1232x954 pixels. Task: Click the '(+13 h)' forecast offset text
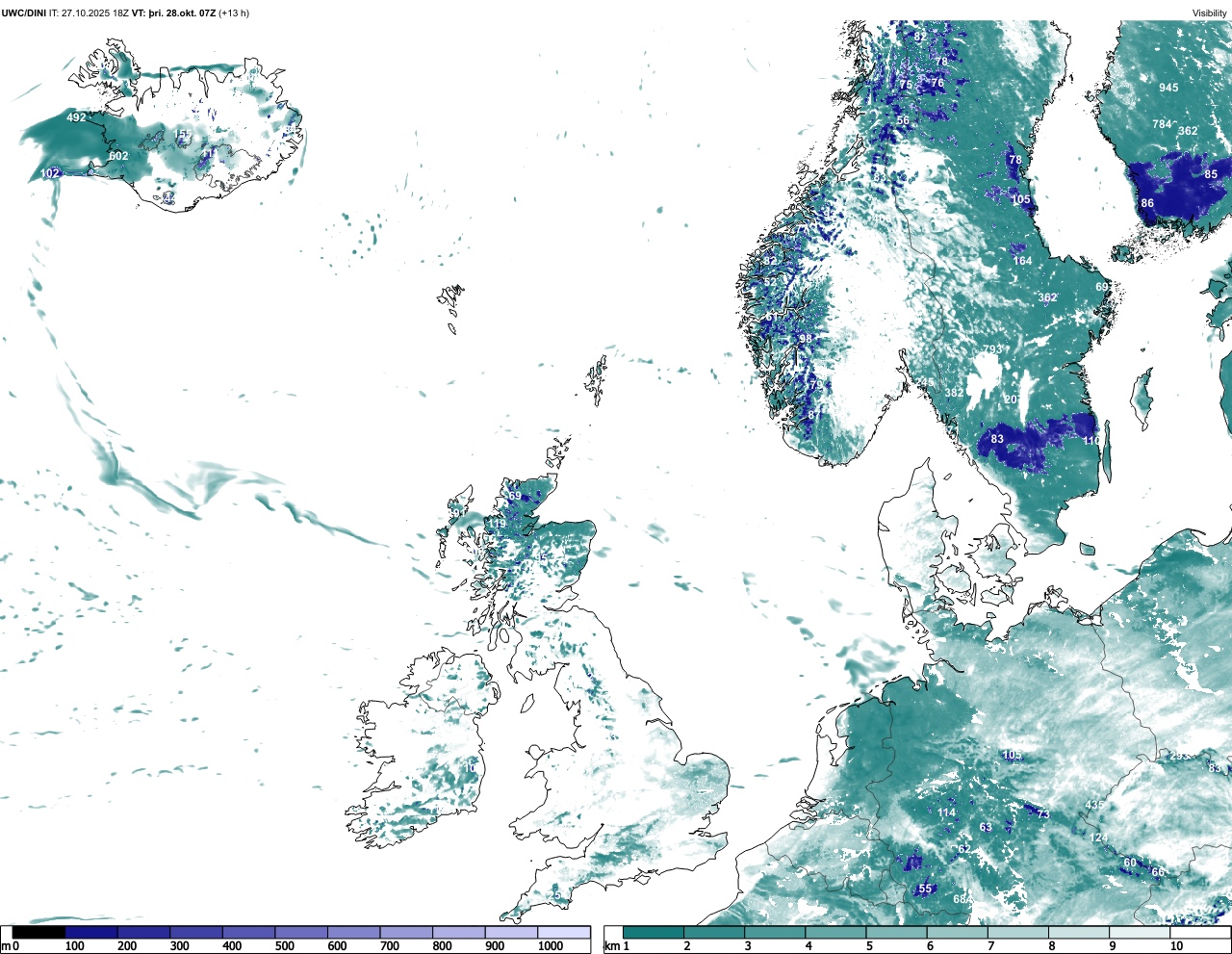tap(234, 13)
